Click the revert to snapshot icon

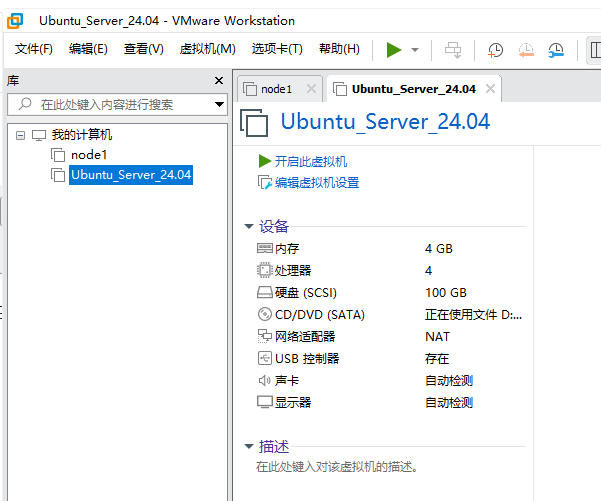(x=526, y=50)
